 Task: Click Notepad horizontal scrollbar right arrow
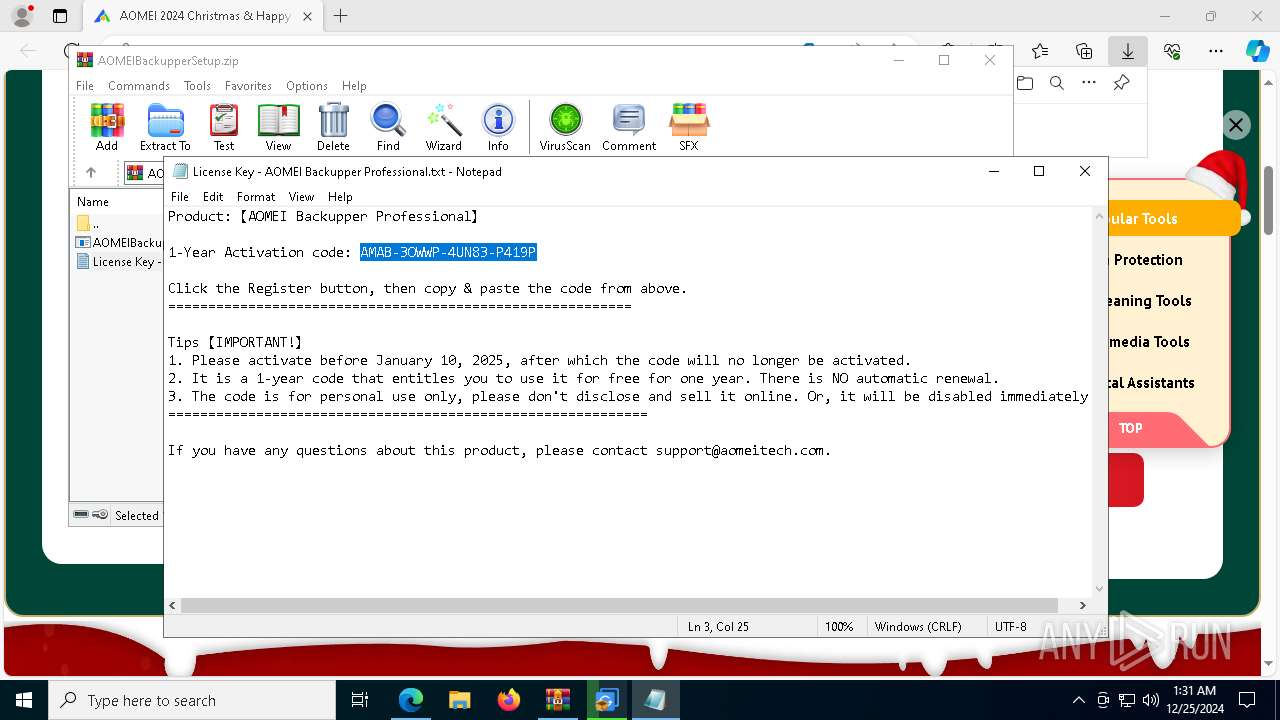(1082, 605)
